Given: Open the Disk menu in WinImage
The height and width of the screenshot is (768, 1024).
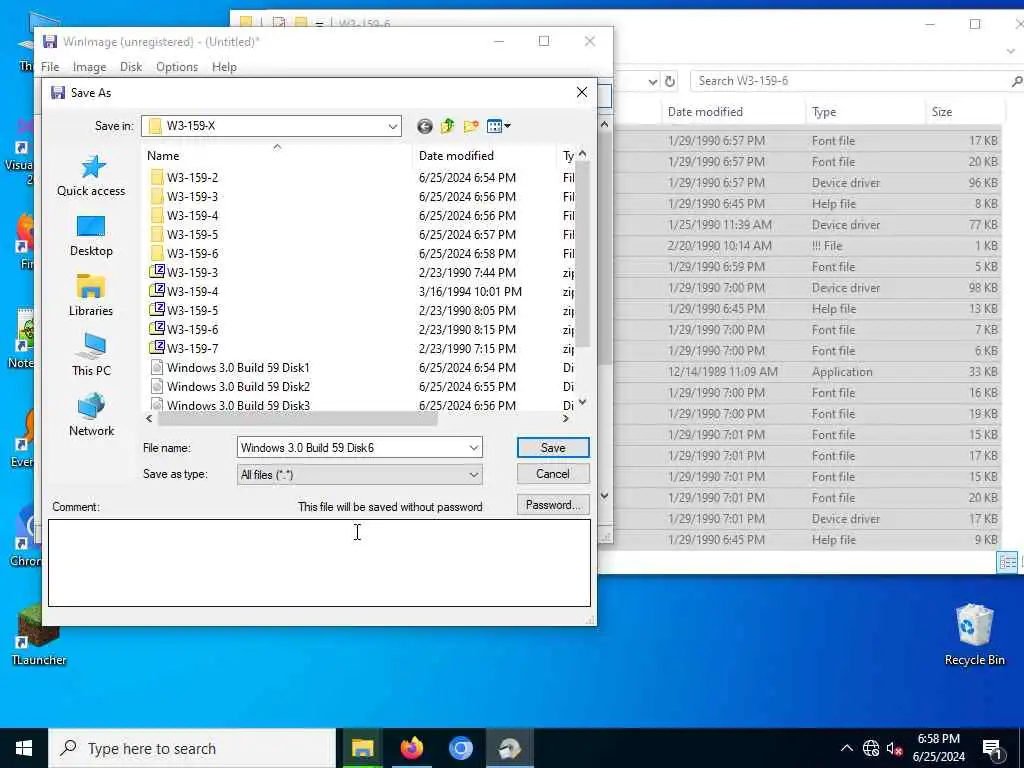Looking at the screenshot, I should coord(131,67).
